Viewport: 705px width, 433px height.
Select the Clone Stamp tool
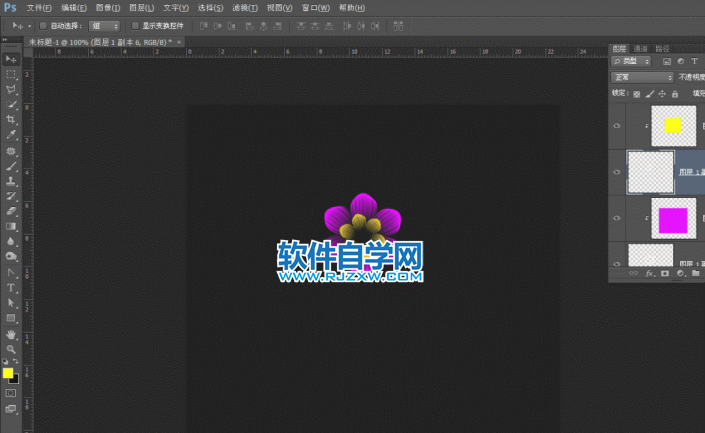(x=11, y=181)
